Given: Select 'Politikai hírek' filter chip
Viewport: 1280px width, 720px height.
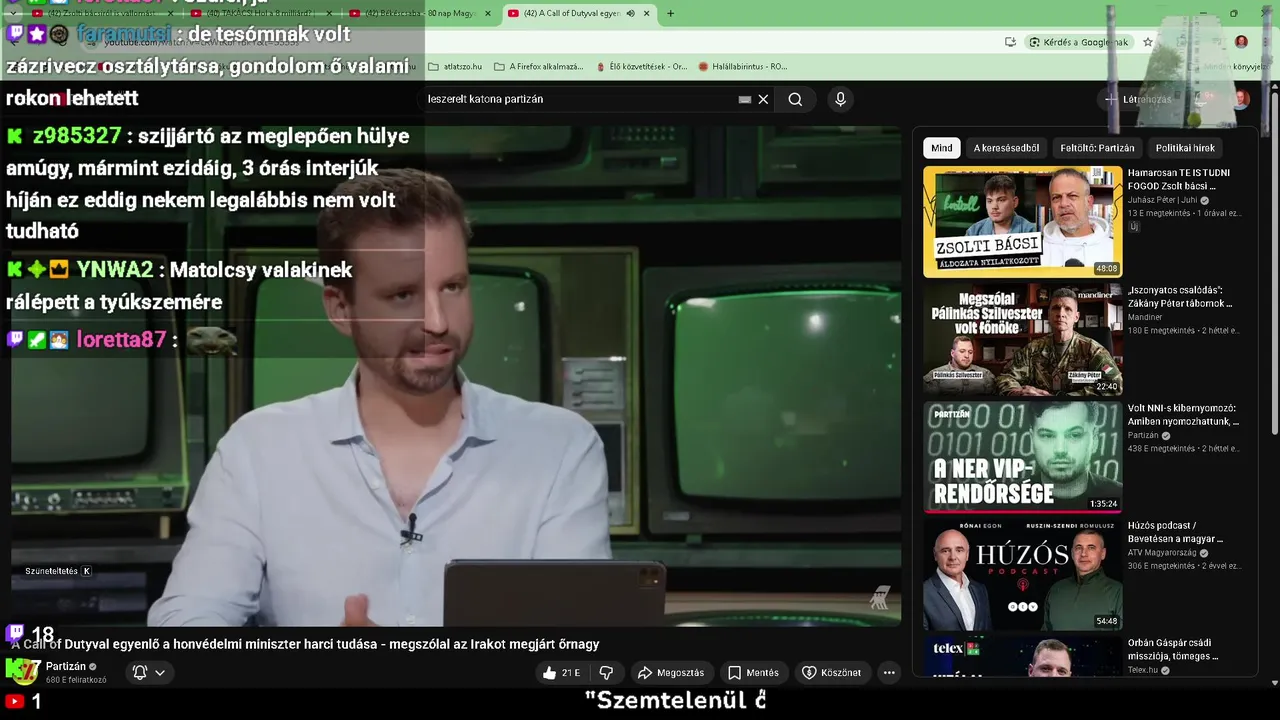Looking at the screenshot, I should pos(1185,148).
